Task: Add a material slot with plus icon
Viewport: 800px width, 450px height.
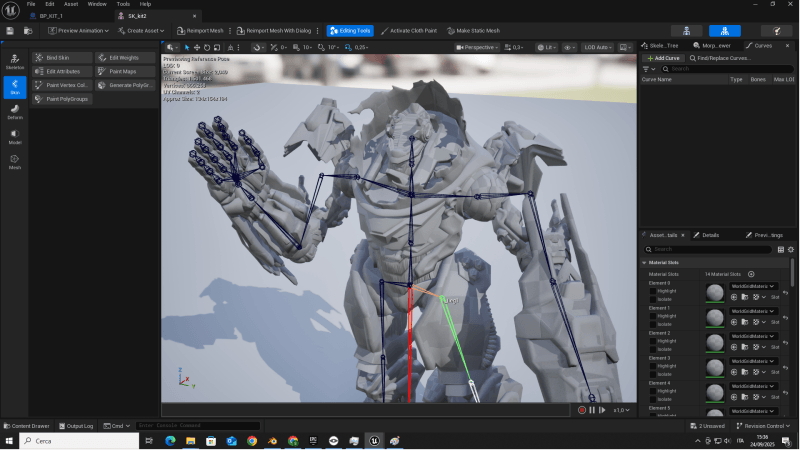Action: (751, 274)
